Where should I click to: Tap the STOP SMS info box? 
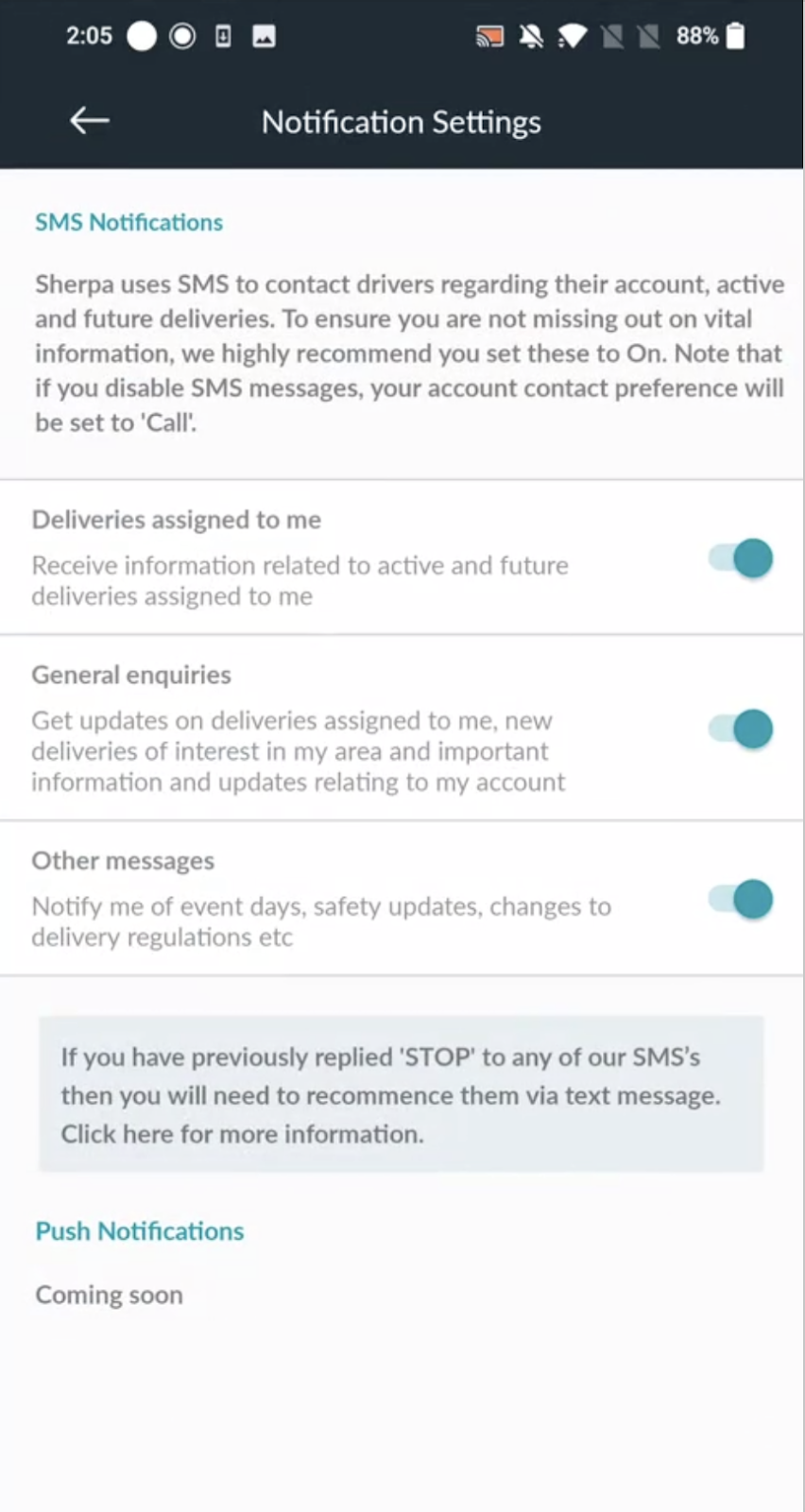401,1094
